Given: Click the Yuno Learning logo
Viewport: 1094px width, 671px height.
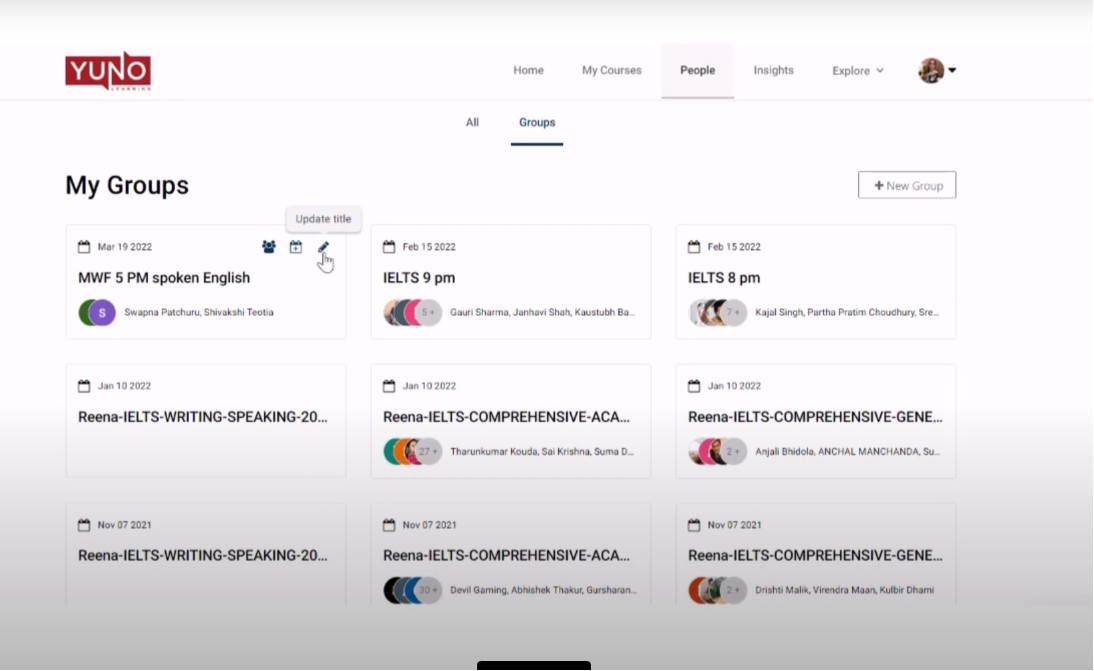Looking at the screenshot, I should 108,71.
